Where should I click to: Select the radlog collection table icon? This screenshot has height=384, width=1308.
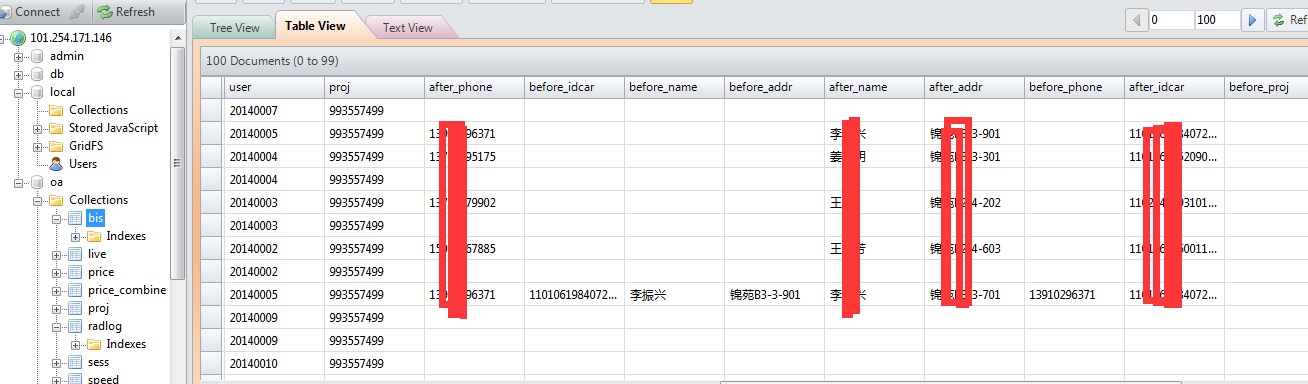click(75, 326)
